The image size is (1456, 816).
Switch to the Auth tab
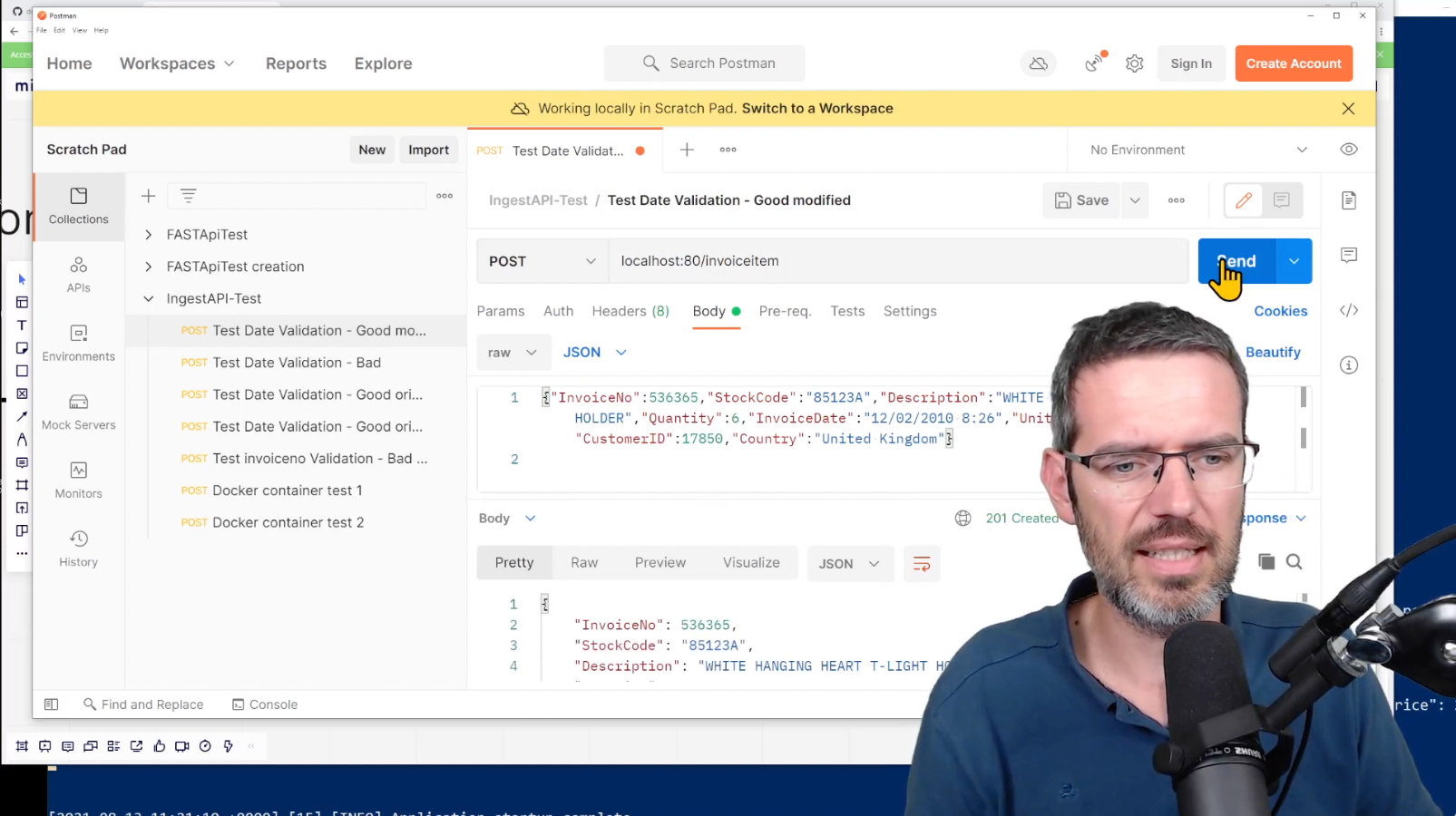click(559, 311)
